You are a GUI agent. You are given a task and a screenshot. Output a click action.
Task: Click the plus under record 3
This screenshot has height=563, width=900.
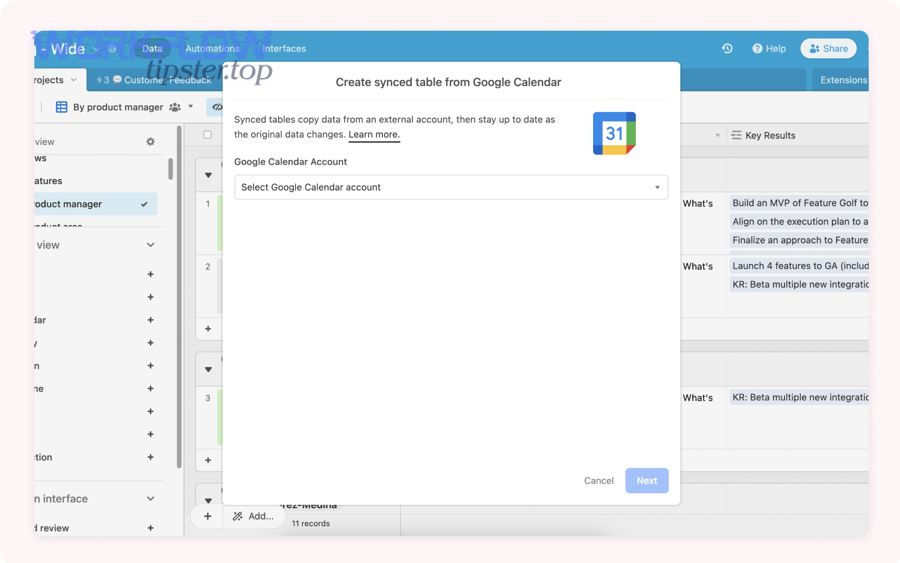point(208,460)
